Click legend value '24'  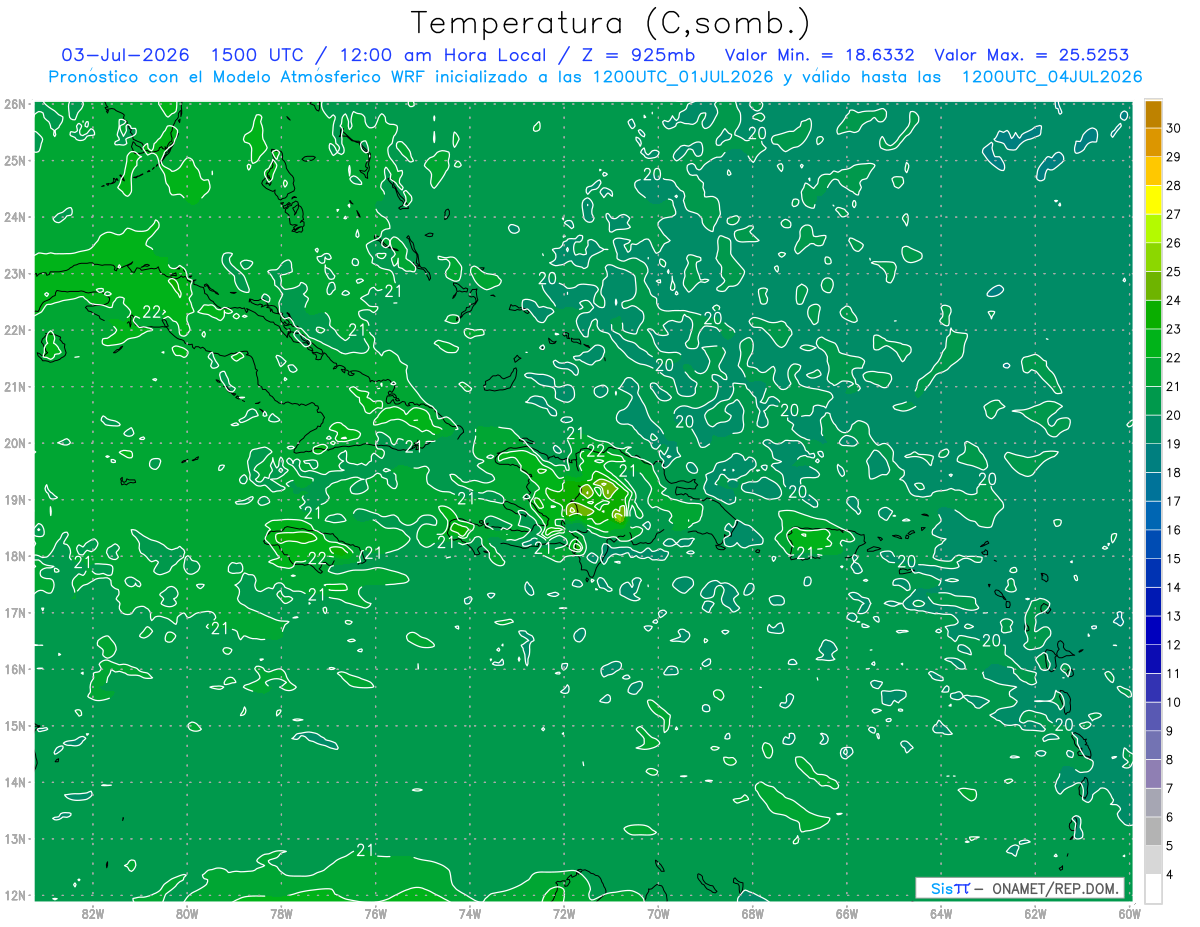[x=1174, y=301]
